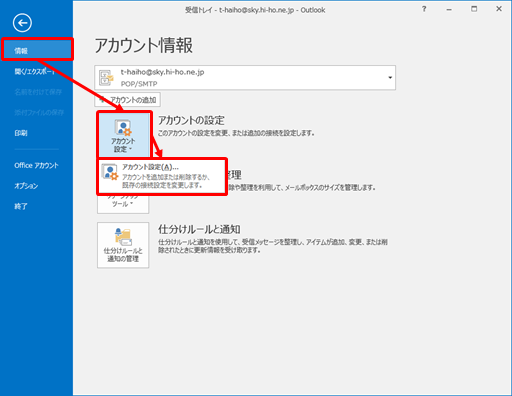
Task: Click the mail account icon in selector
Action: 106,78
